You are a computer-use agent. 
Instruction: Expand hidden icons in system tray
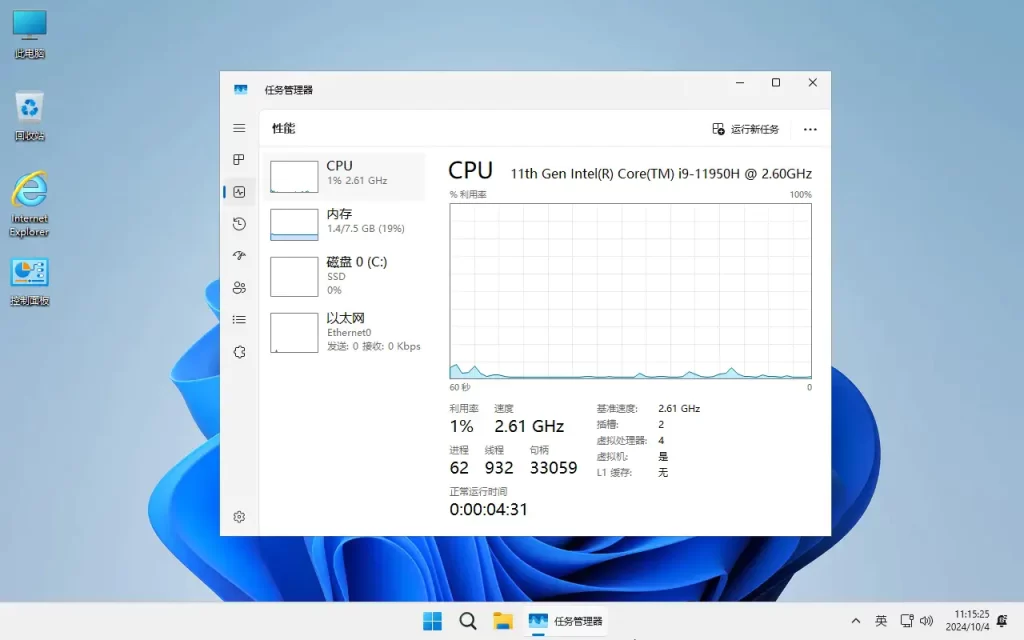pyautogui.click(x=857, y=620)
